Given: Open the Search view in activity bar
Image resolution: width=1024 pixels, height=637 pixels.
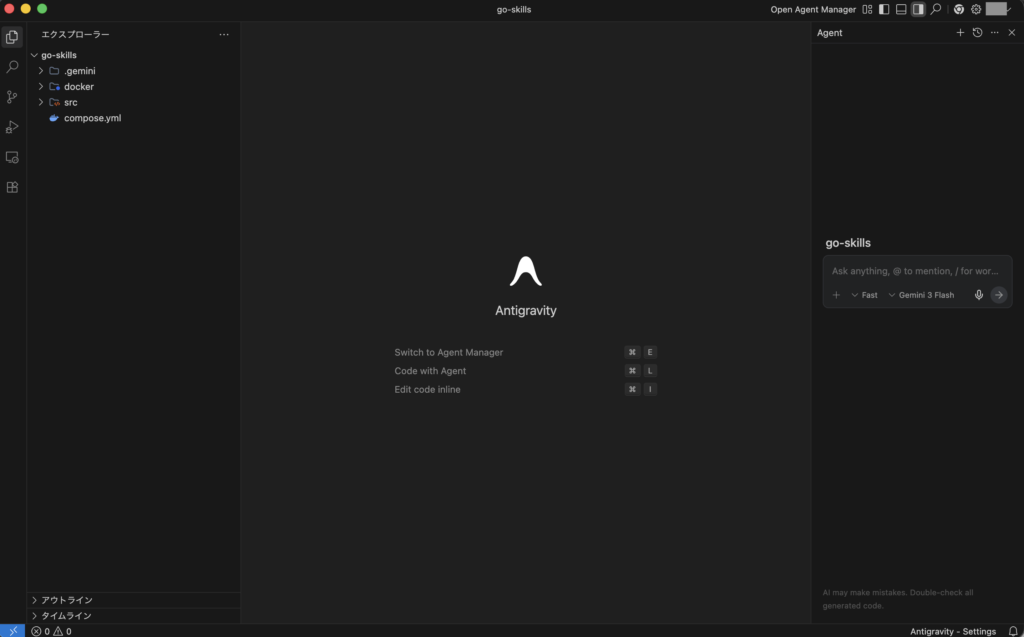Looking at the screenshot, I should 12,67.
